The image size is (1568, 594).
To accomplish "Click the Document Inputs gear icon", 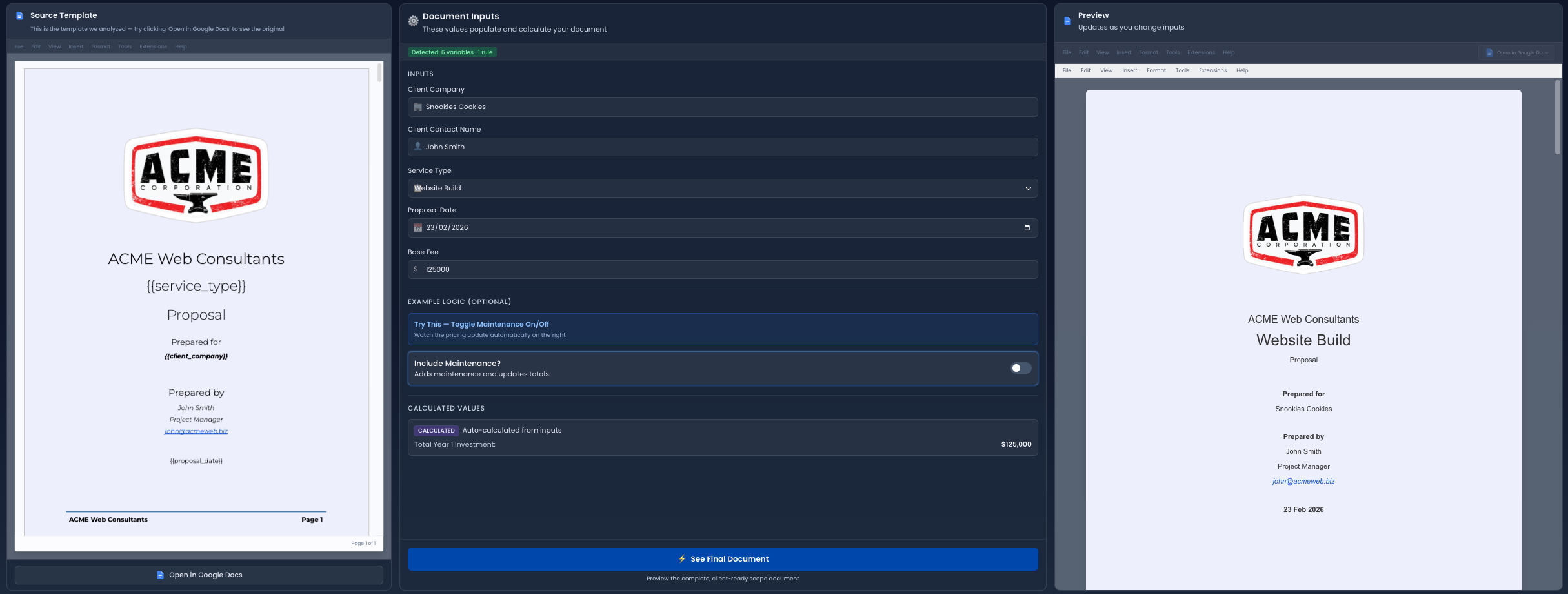I will tap(414, 21).
